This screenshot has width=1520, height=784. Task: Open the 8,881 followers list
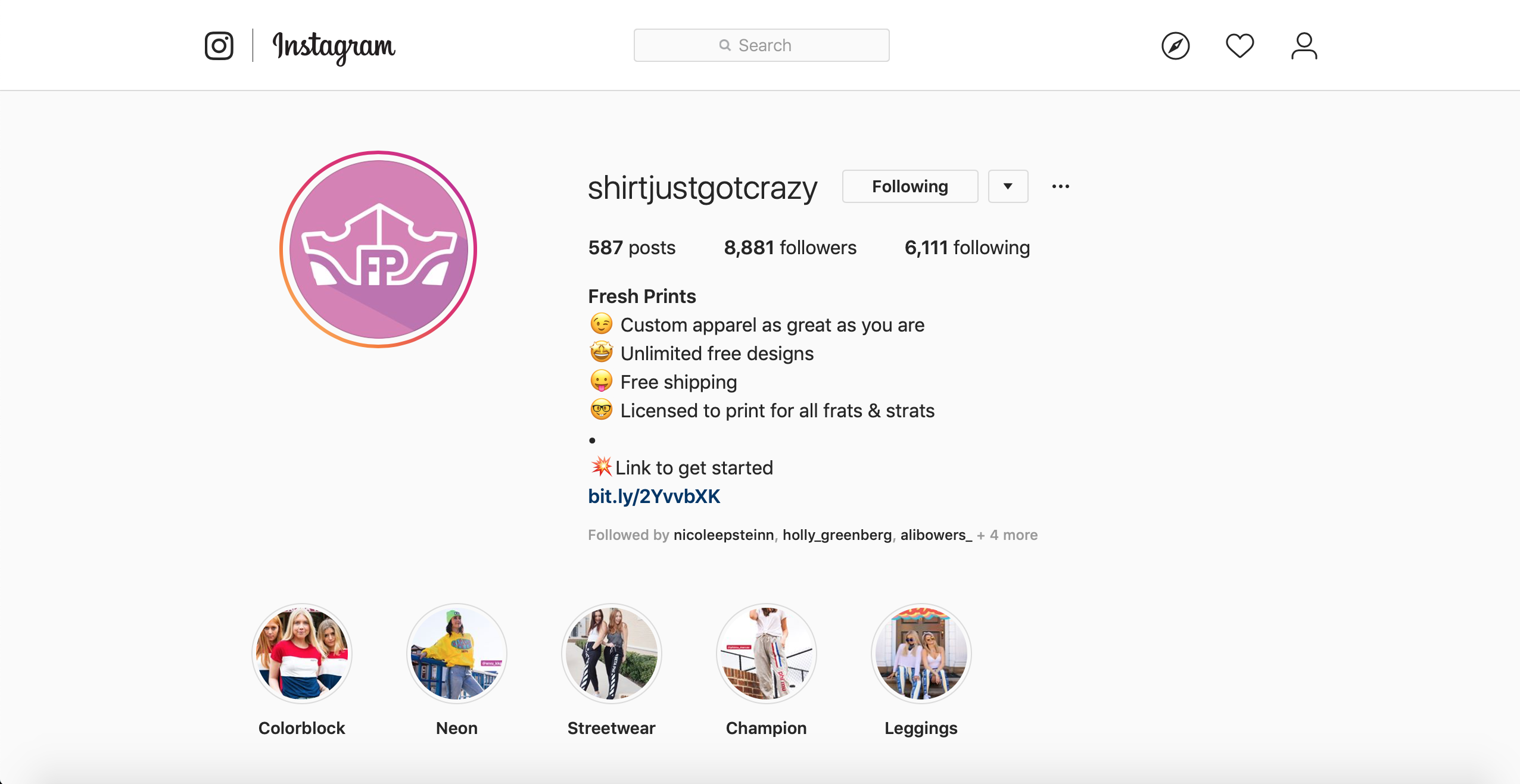pyautogui.click(x=790, y=248)
